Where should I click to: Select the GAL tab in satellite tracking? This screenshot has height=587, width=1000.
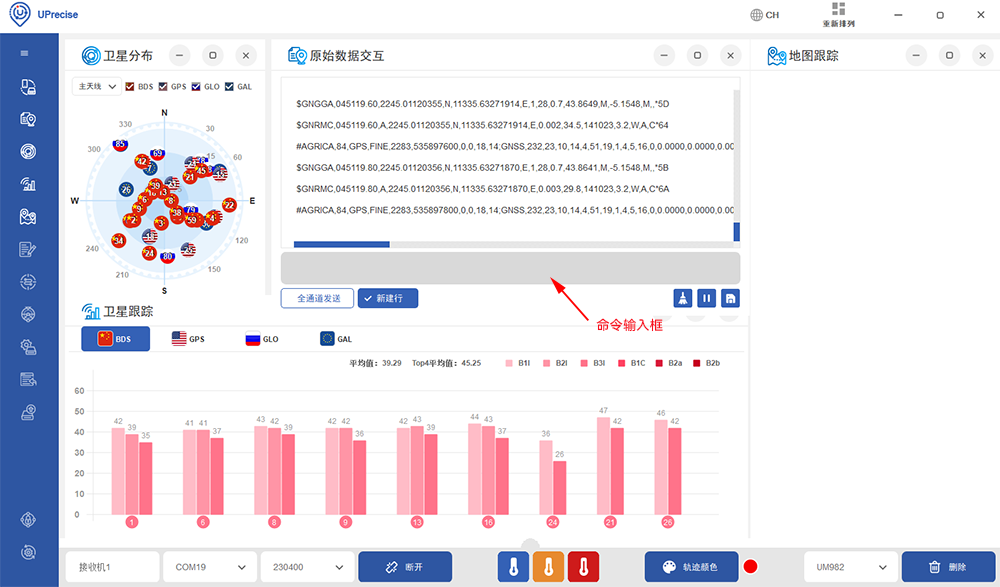point(336,339)
